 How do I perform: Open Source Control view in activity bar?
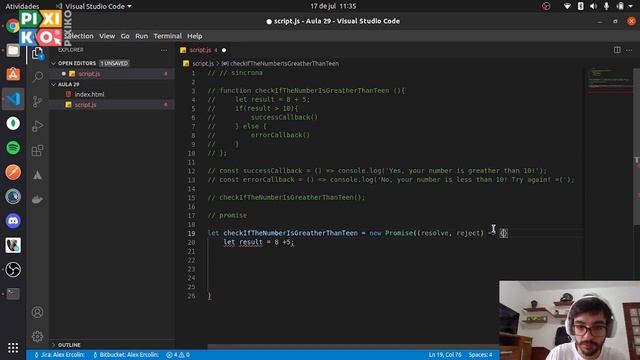(38, 101)
